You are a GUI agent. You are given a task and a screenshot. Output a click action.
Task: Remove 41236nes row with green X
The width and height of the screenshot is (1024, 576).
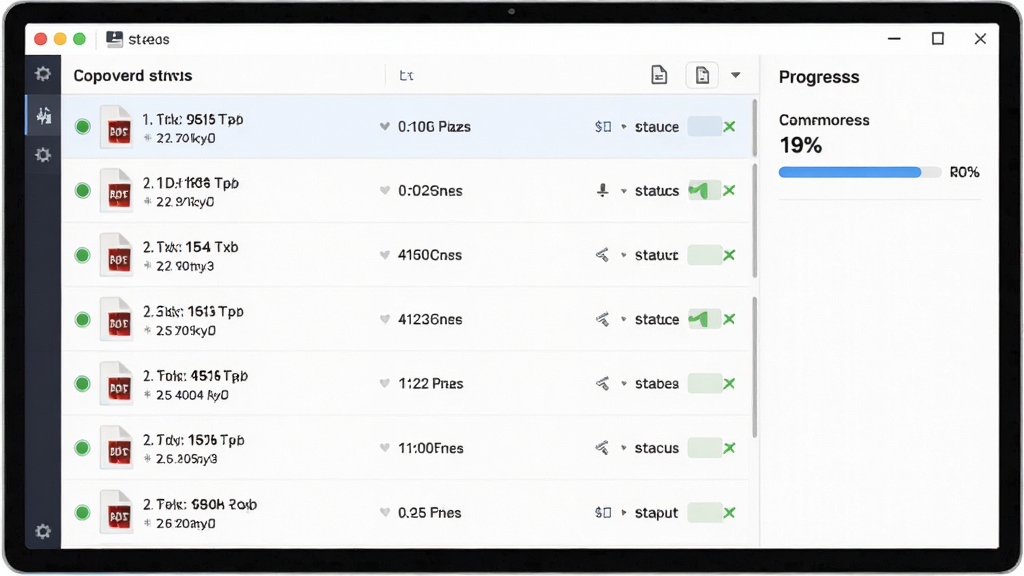(x=729, y=319)
